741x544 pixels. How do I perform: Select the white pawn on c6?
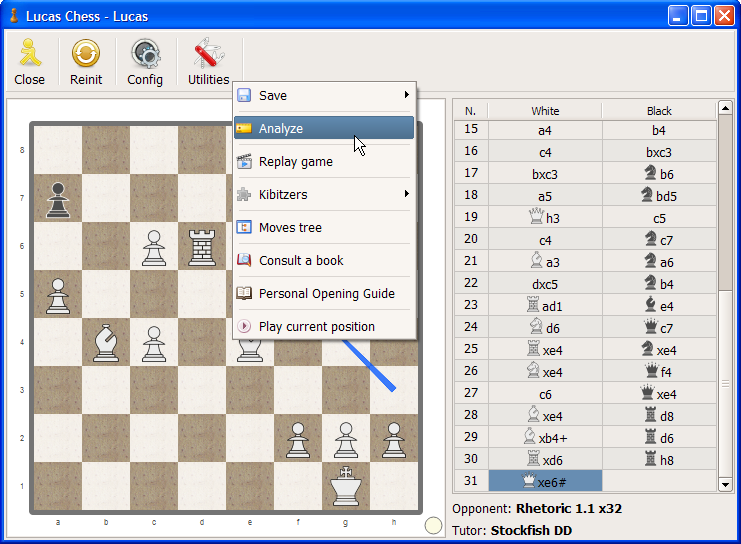pyautogui.click(x=154, y=248)
